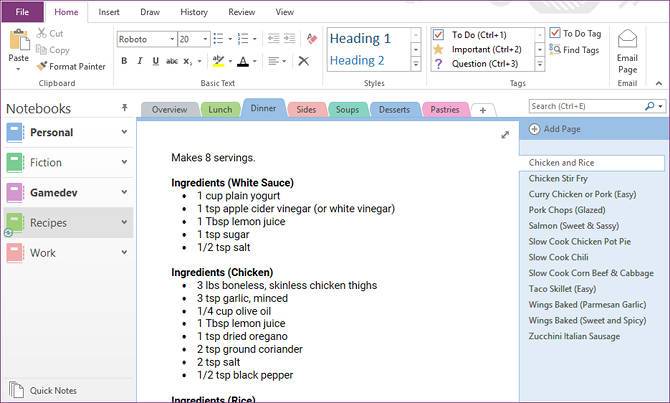The image size is (670, 403).
Task: Click the Copy icon
Action: pos(41,50)
